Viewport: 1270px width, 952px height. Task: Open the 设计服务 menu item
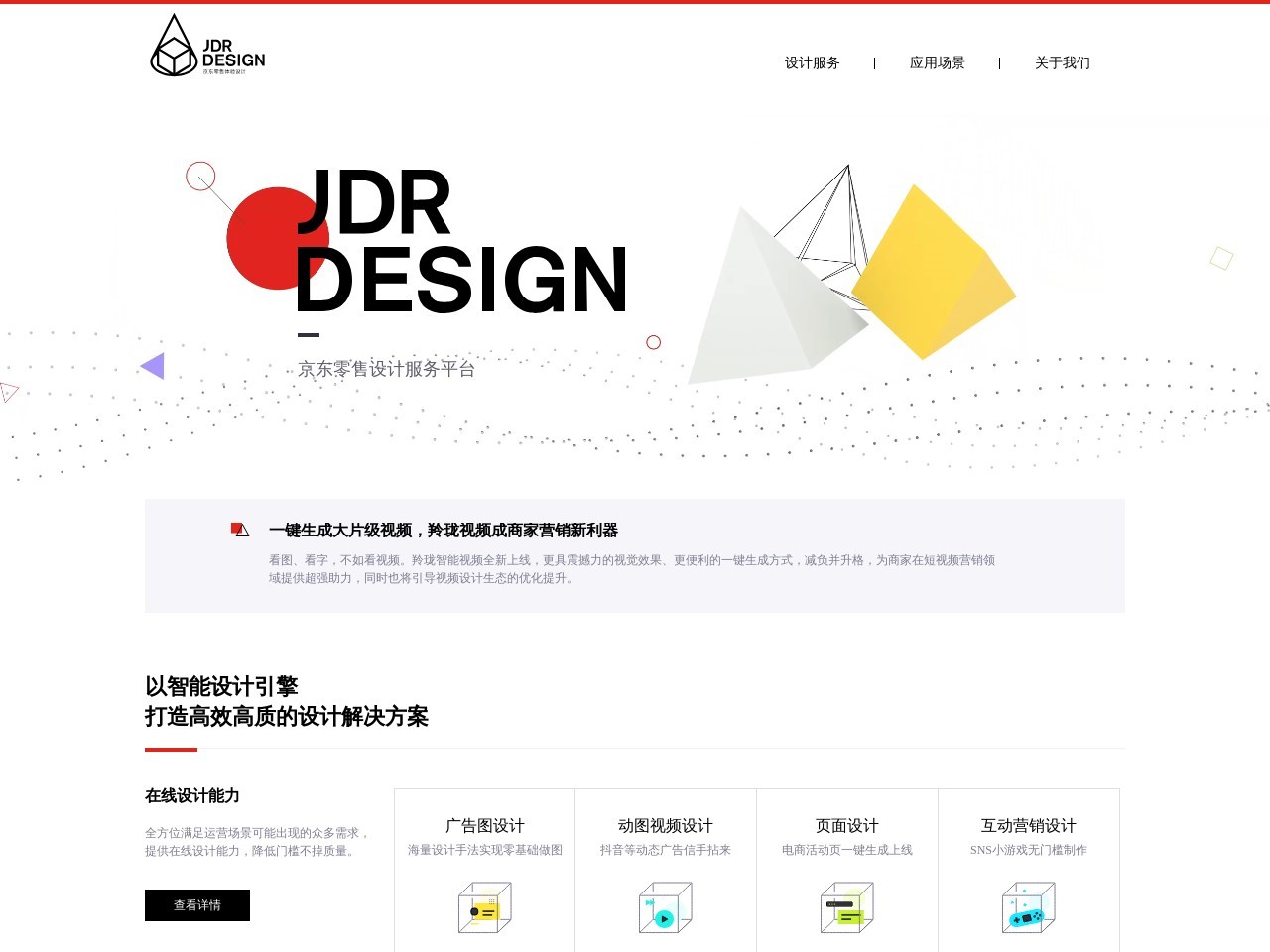(812, 62)
